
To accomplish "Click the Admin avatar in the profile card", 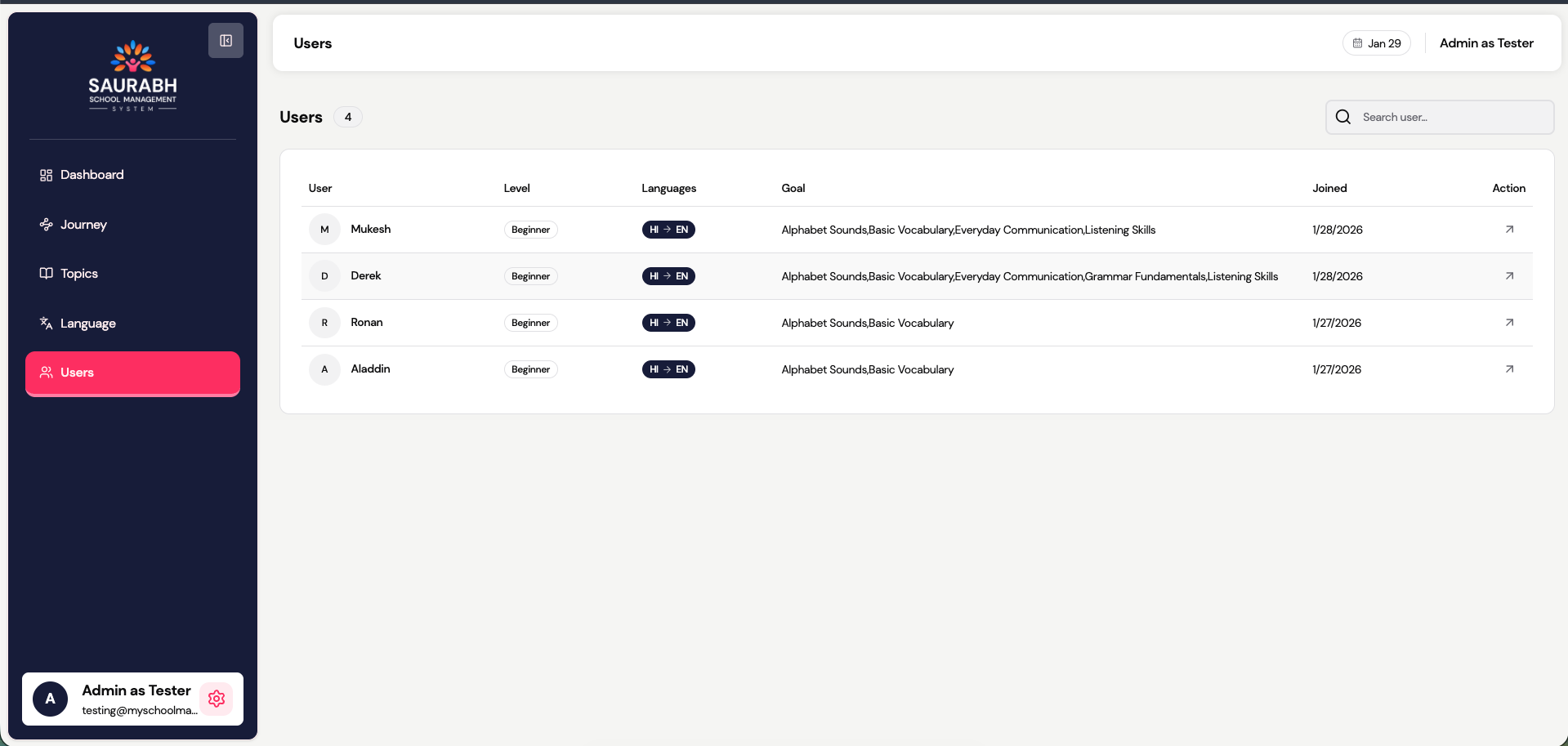I will click(51, 699).
